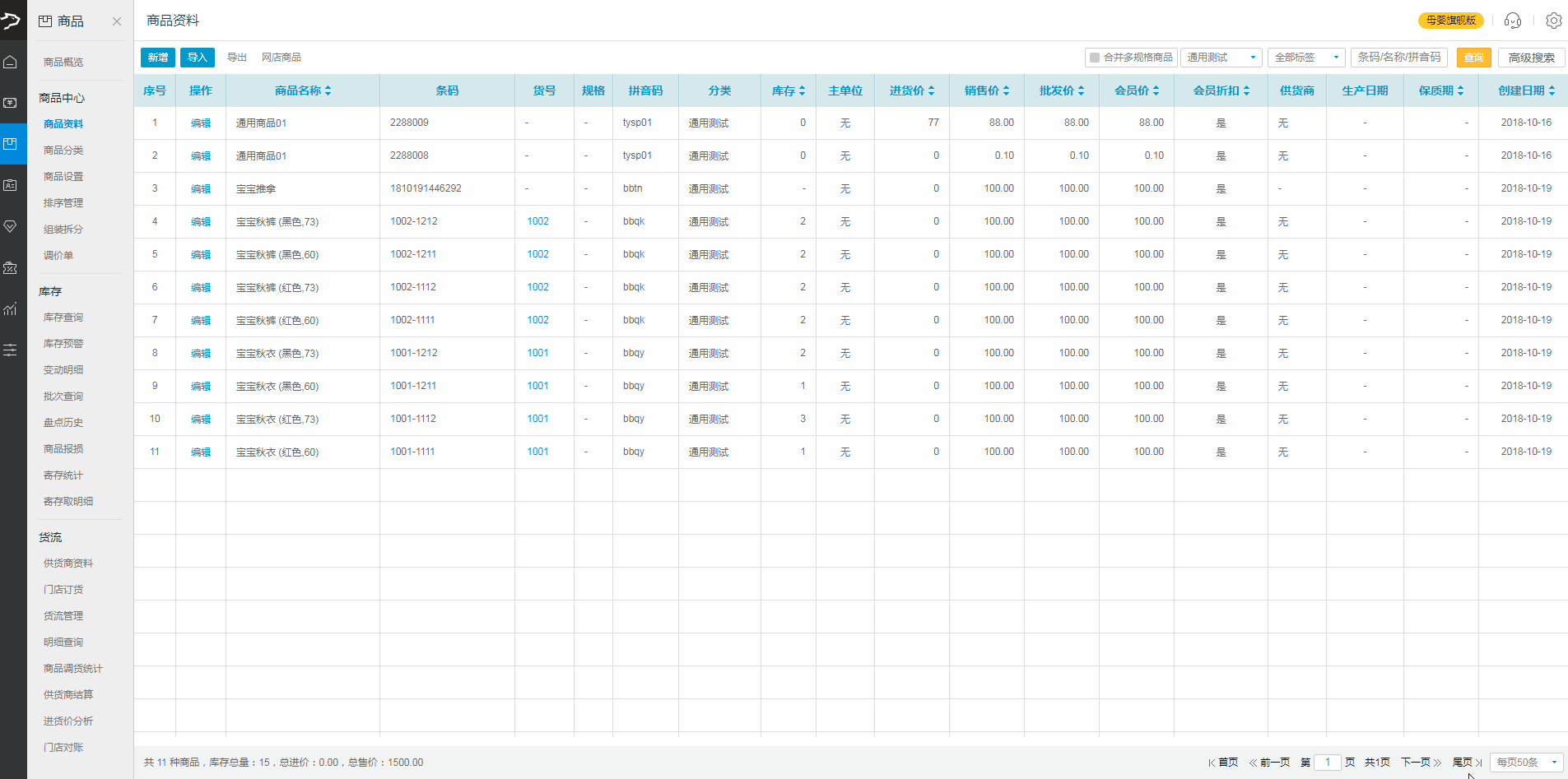
Task: Open 货号 1001 link for barcode 1001-1111
Action: click(x=538, y=452)
